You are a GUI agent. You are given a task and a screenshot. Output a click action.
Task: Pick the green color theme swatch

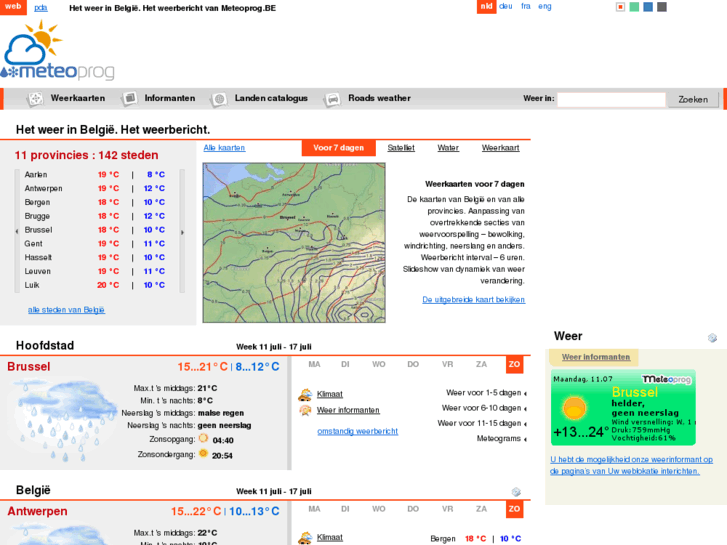point(634,7)
